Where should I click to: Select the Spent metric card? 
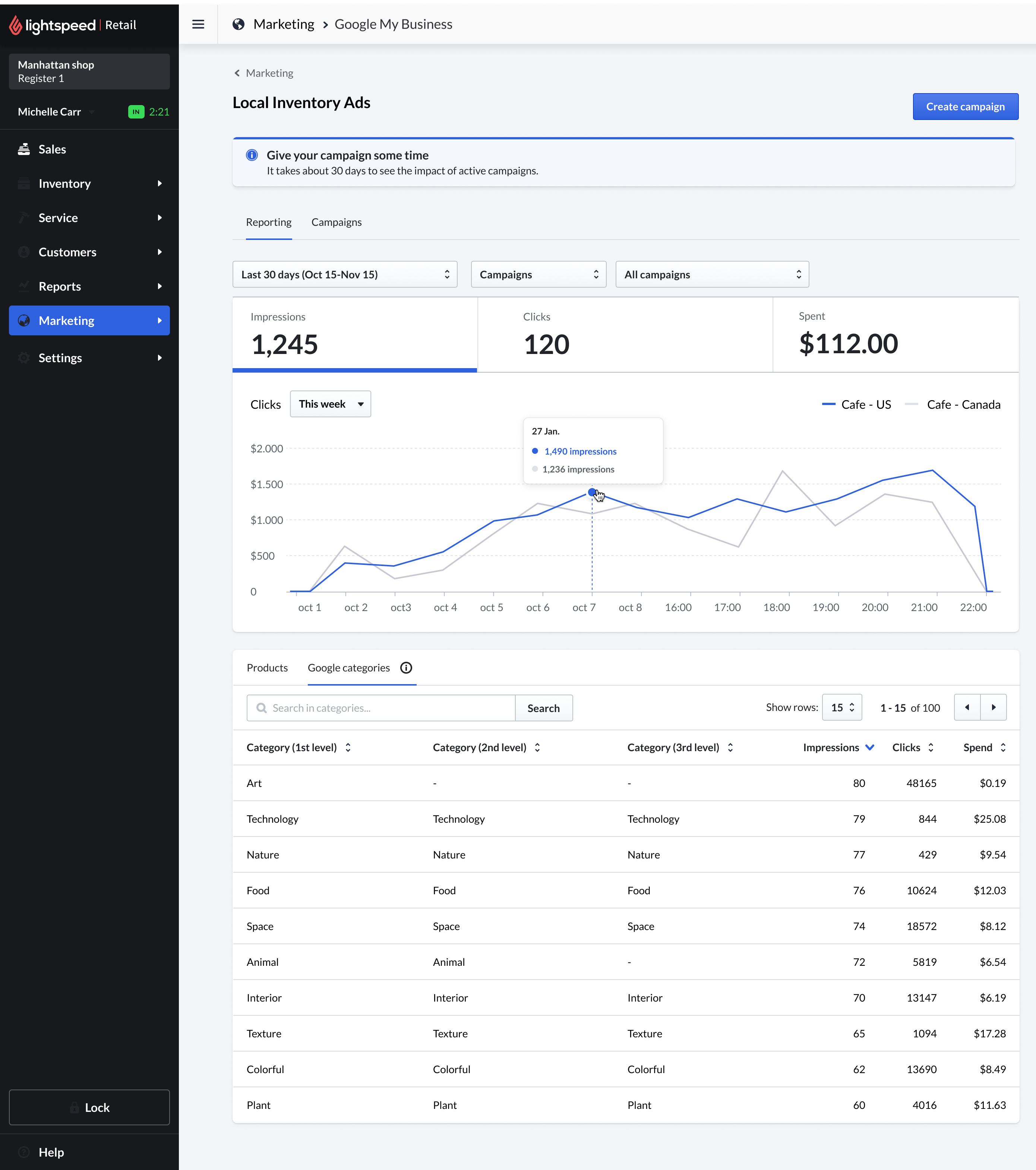pos(896,335)
